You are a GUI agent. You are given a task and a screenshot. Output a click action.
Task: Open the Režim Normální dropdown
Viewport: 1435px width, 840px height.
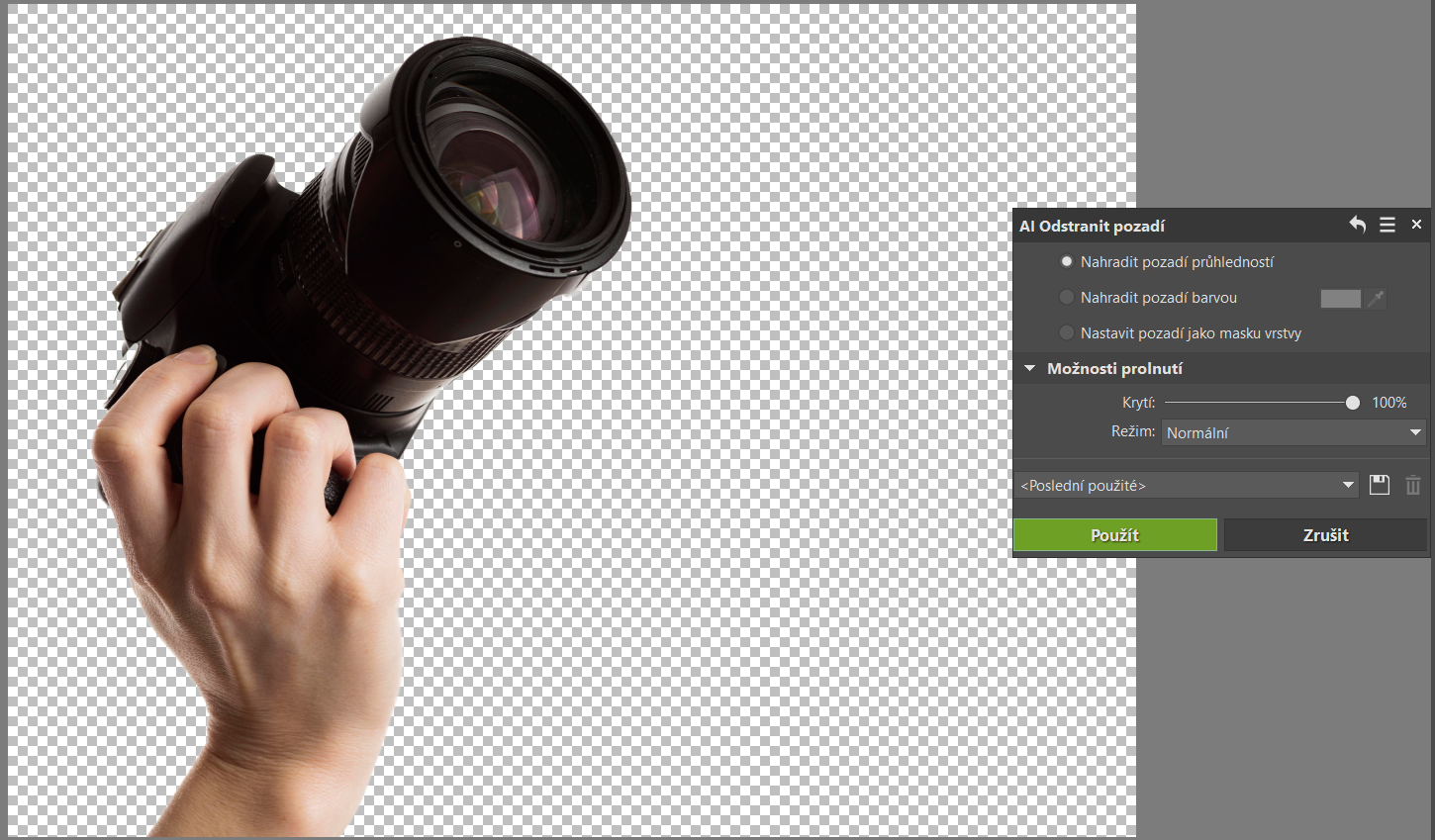1294,432
